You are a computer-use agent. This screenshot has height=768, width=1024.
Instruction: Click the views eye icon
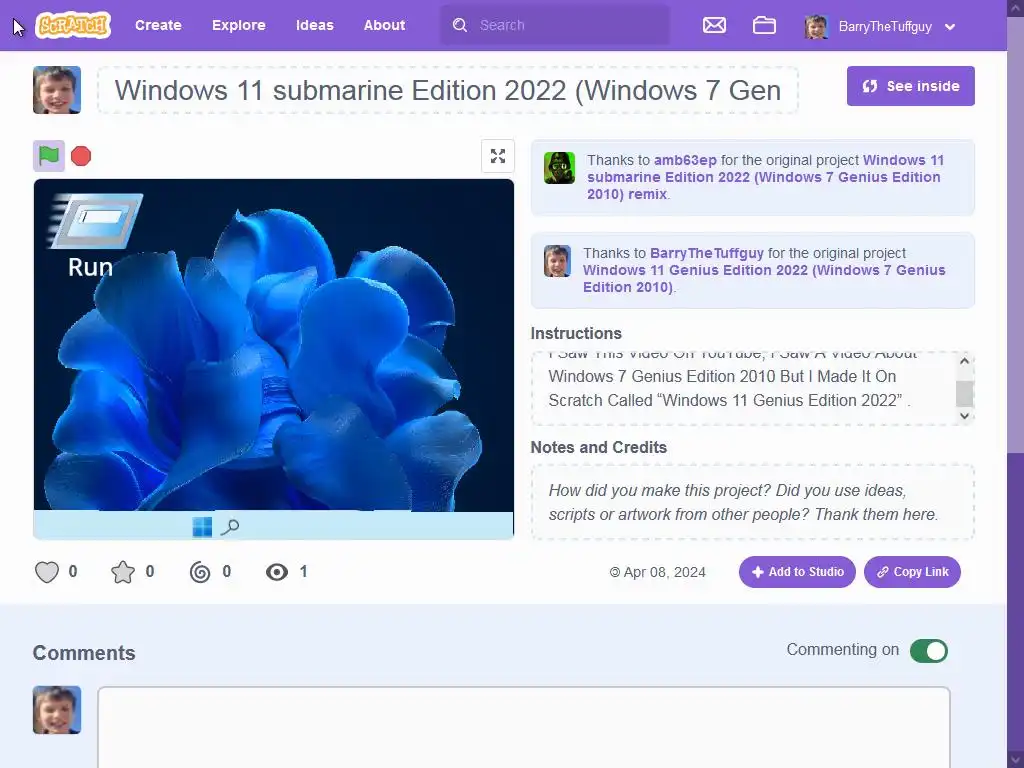277,572
